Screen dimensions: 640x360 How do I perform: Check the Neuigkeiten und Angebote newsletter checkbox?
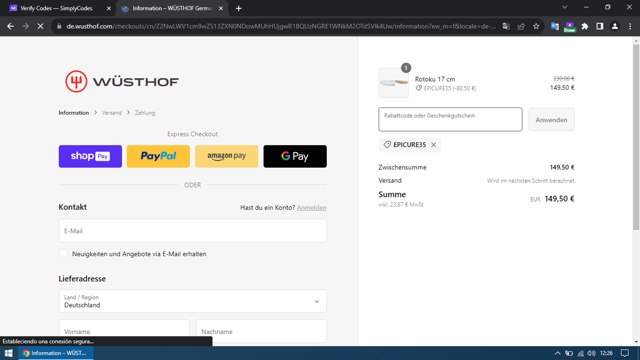pos(63,253)
